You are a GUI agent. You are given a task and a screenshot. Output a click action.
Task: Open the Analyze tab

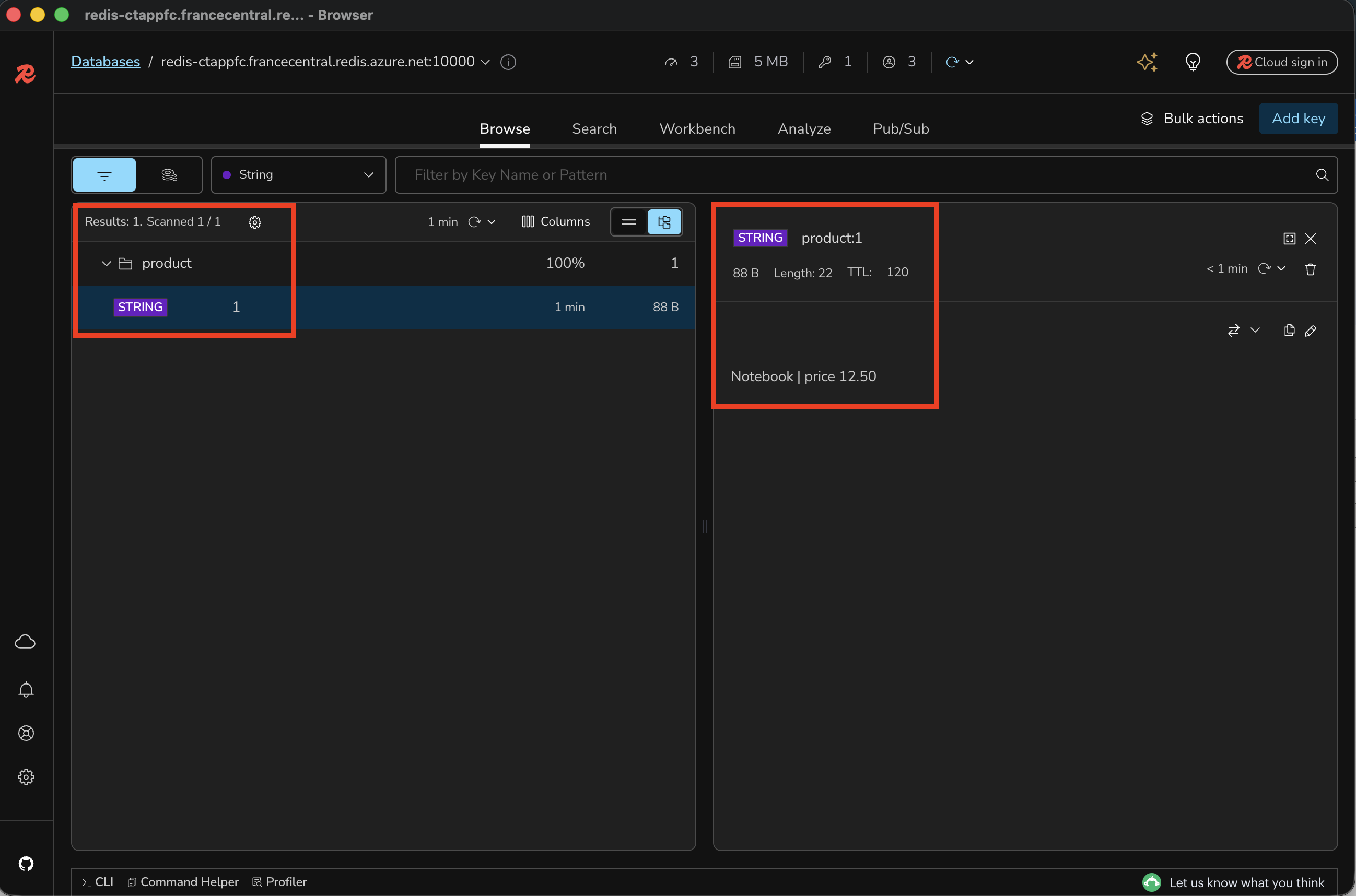[804, 129]
